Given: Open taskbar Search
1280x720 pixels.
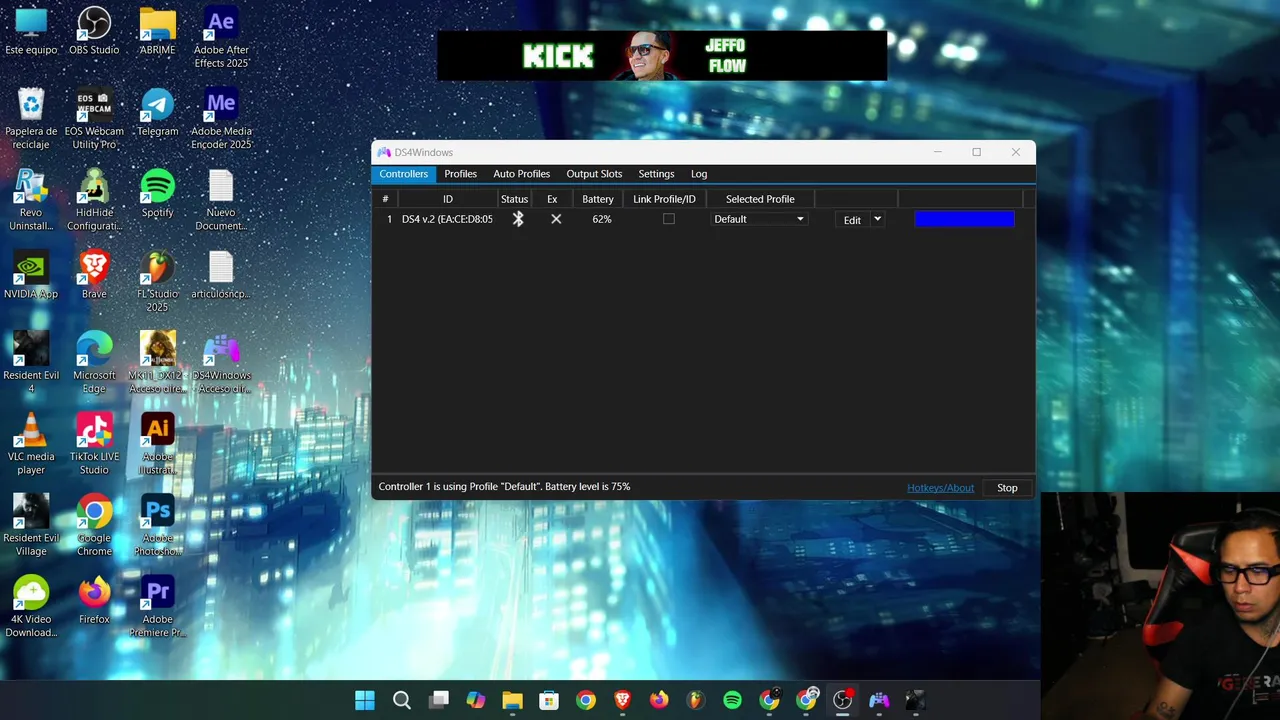Looking at the screenshot, I should tap(402, 700).
